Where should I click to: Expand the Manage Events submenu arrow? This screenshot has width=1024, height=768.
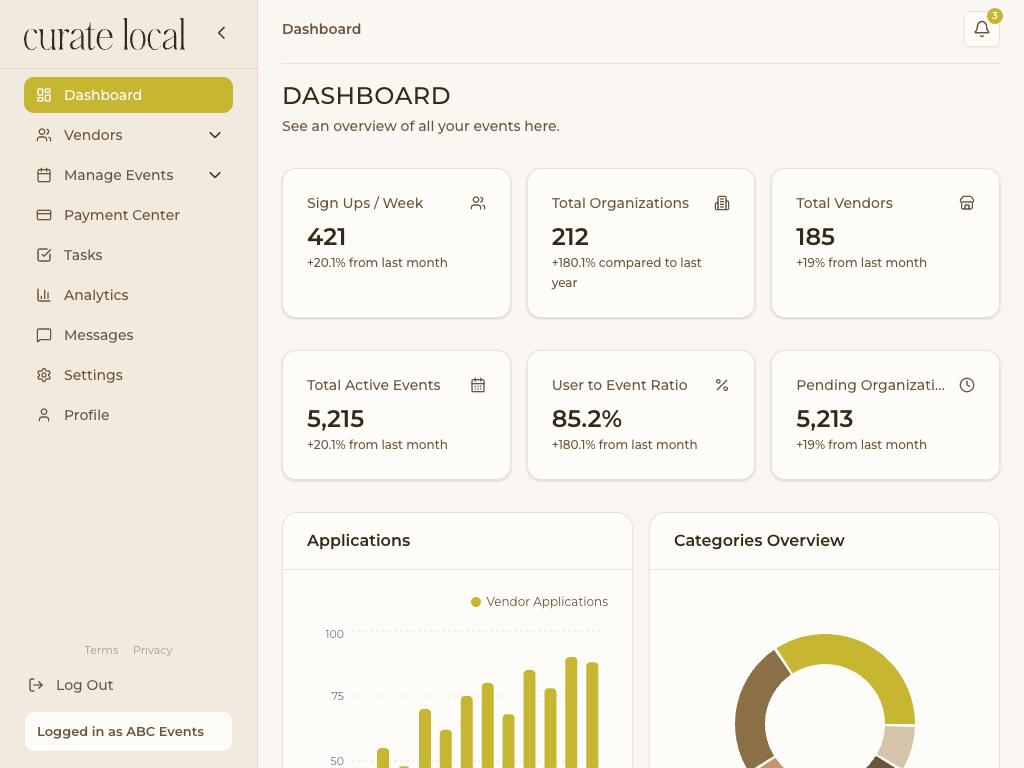coord(215,175)
